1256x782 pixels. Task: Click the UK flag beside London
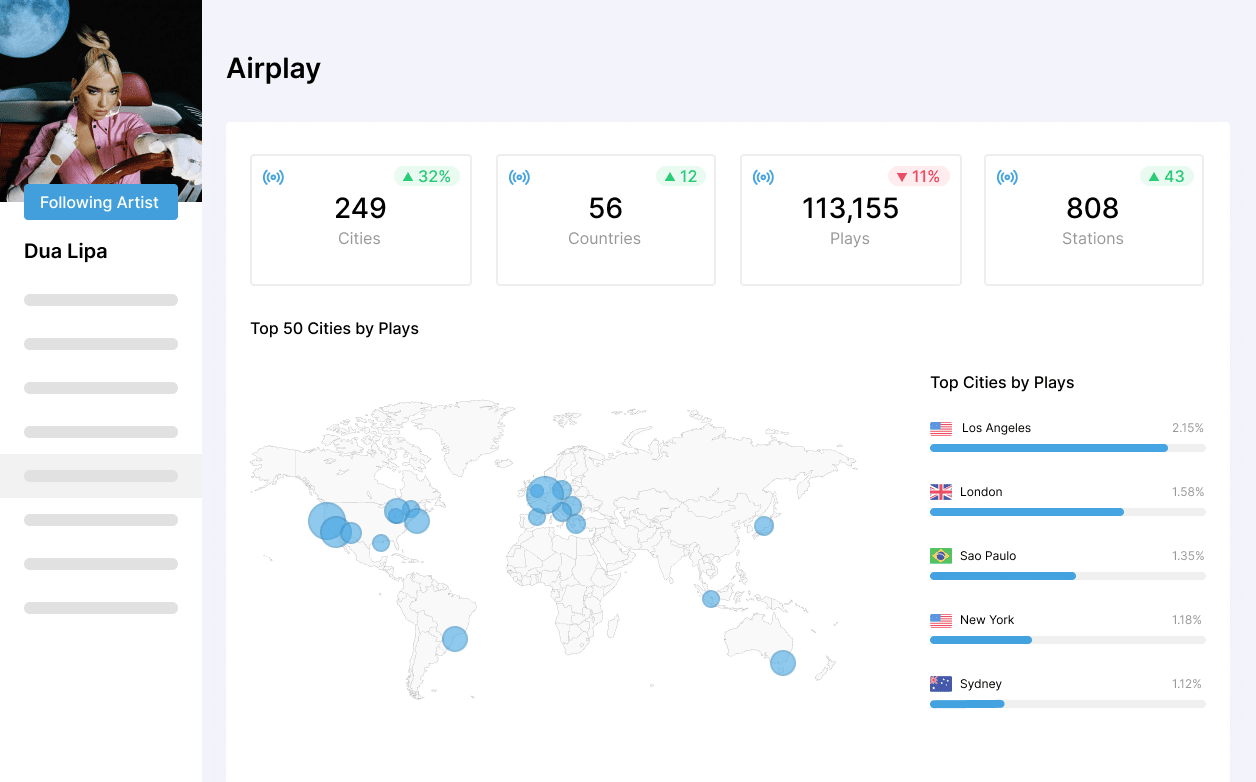coord(941,492)
